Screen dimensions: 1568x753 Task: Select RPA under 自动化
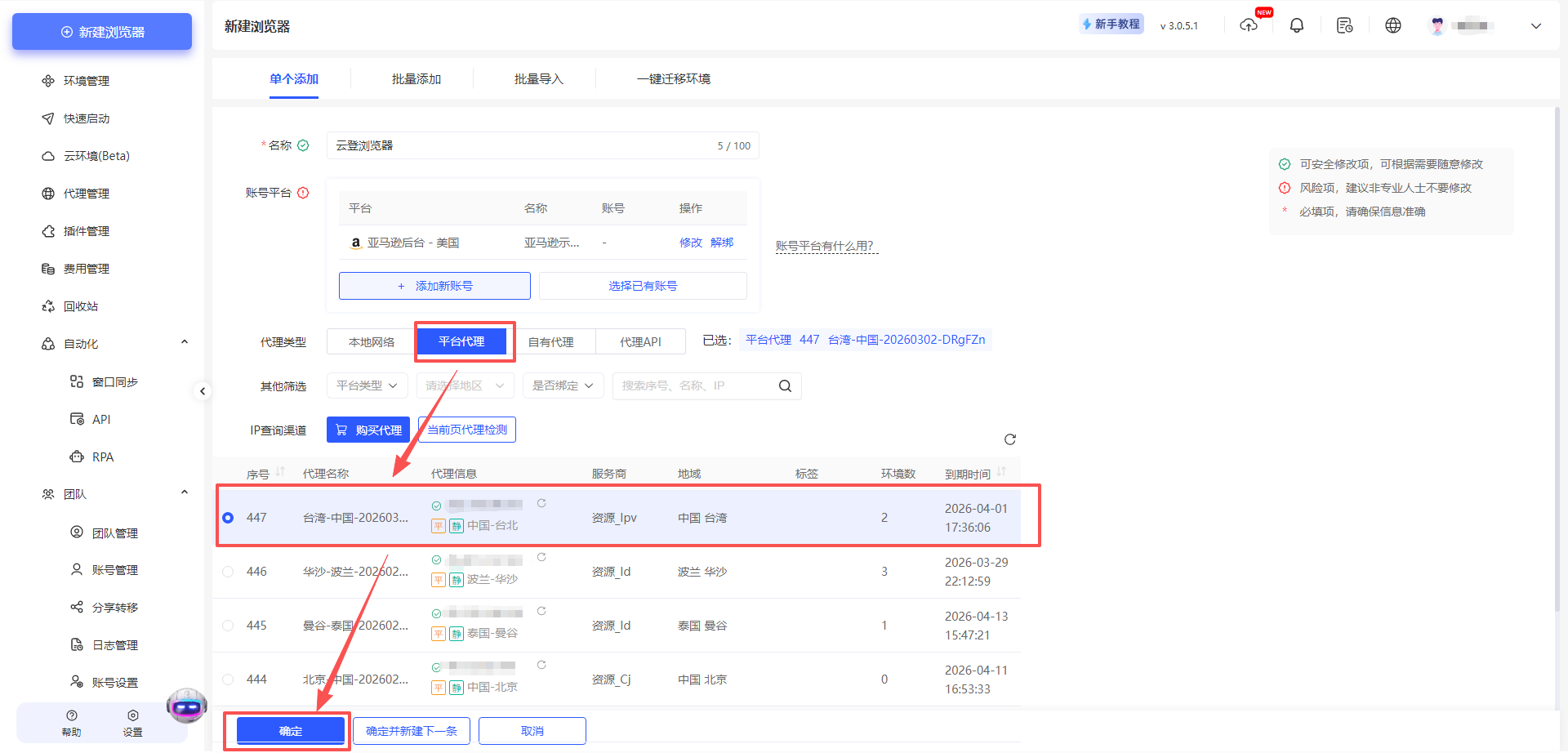pyautogui.click(x=102, y=457)
